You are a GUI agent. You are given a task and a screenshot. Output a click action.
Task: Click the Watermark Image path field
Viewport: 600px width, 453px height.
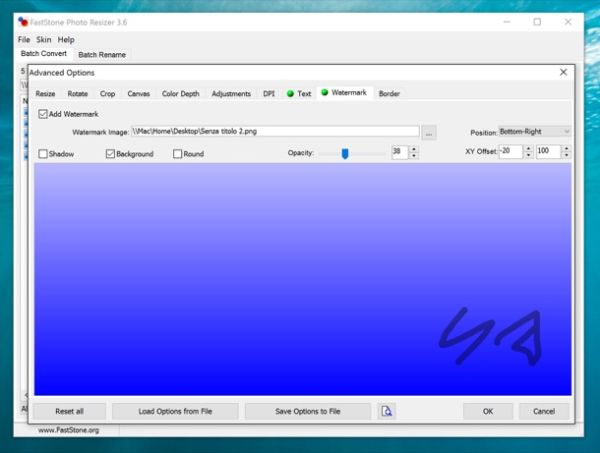pyautogui.click(x=275, y=131)
